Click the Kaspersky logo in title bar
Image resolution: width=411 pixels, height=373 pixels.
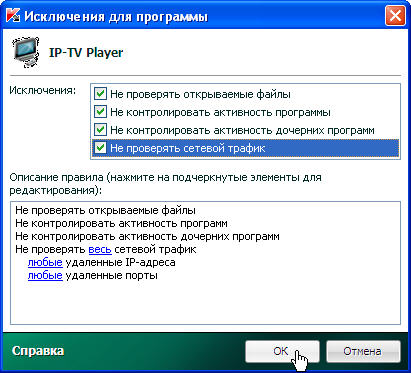click(13, 16)
